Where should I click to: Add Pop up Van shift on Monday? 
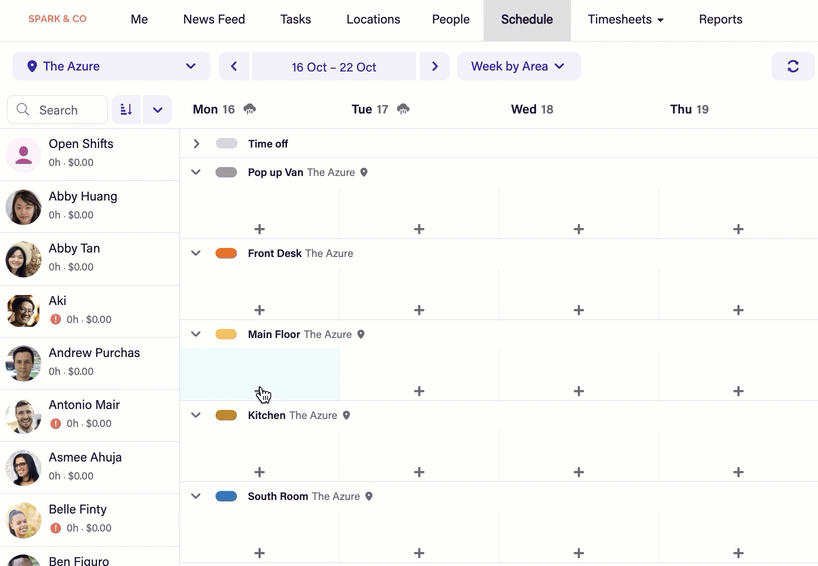(259, 229)
